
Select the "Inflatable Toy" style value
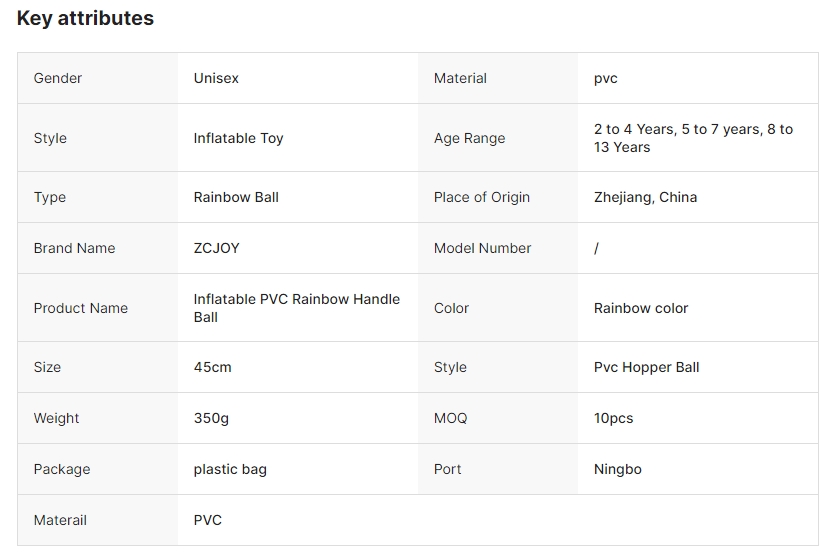tap(238, 138)
